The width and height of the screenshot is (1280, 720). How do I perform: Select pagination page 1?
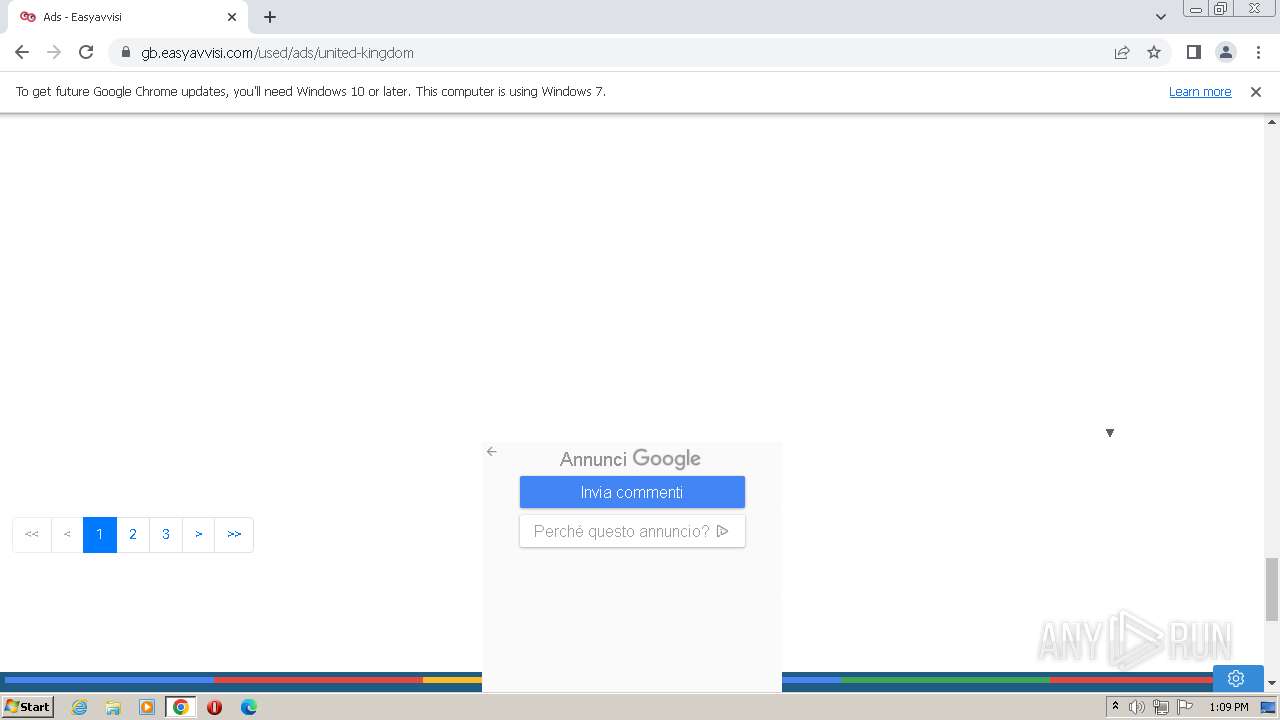(99, 534)
